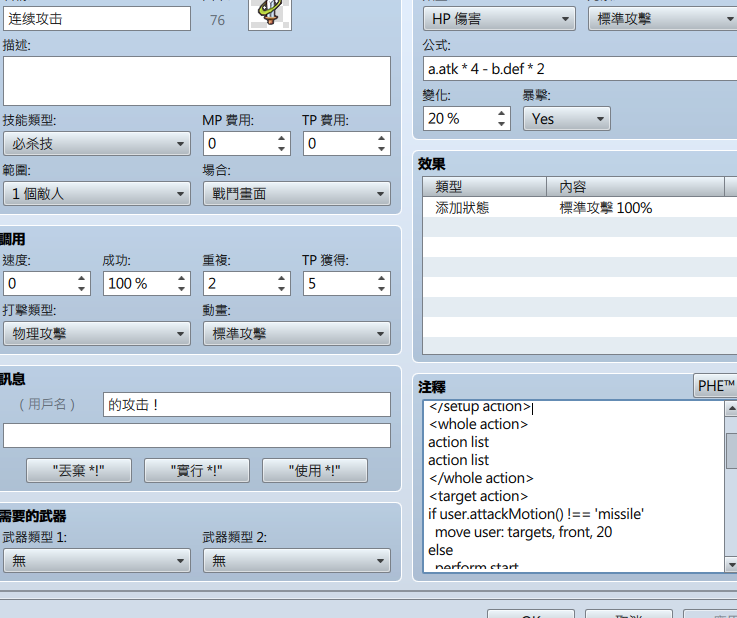The image size is (737, 618).
Task: Open the 暴擊 dropdown showing Yes
Action: (x=567, y=119)
